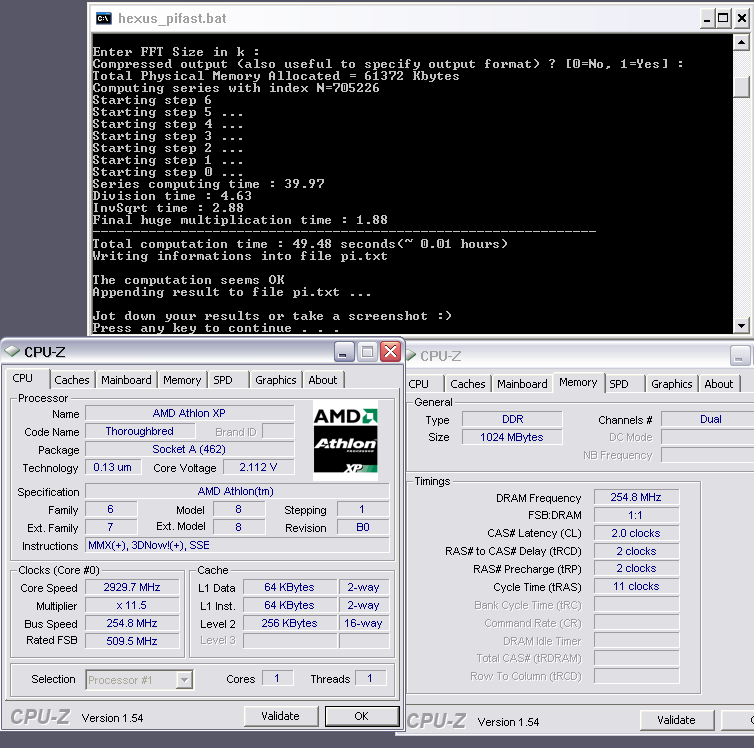This screenshot has height=748, width=754.
Task: Select CPU tab in rear CPU-Z window
Action: coord(418,384)
